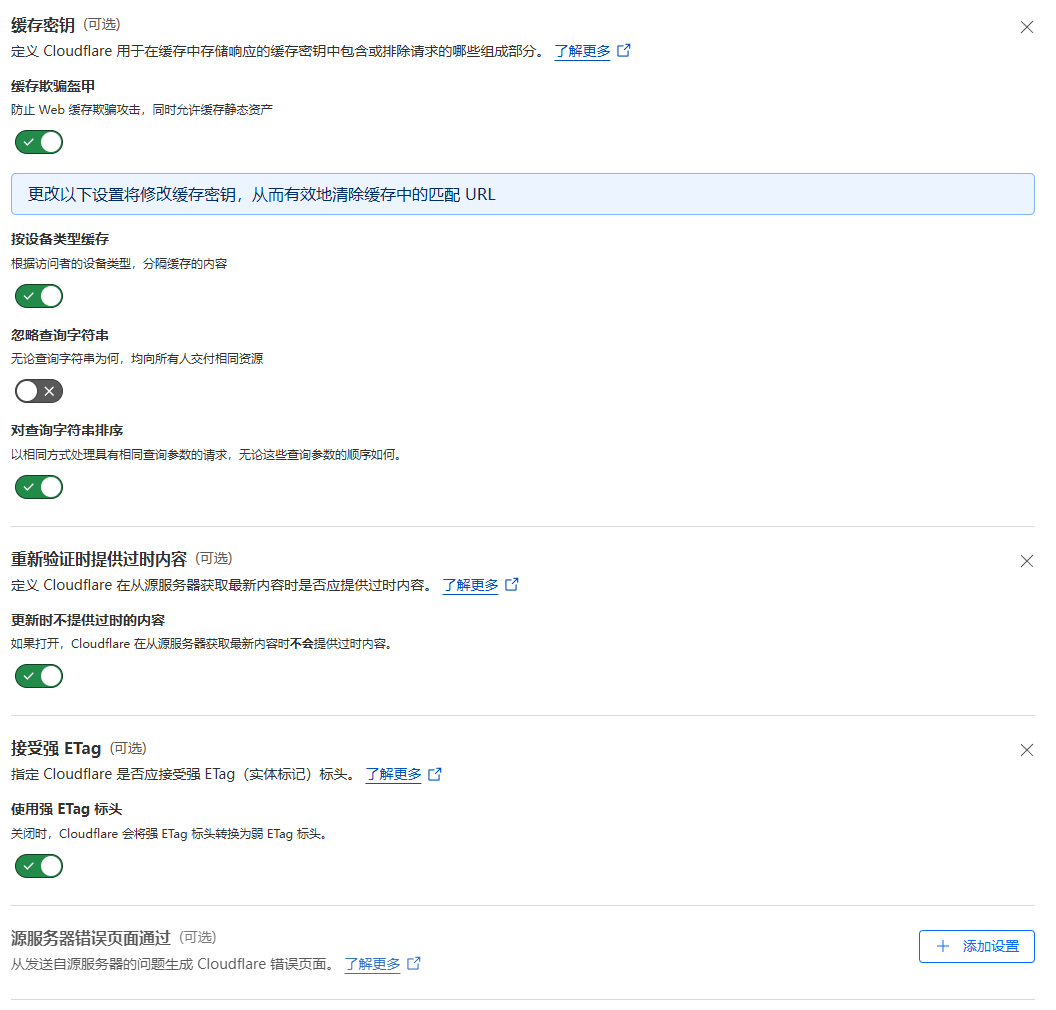Screen dimensions: 1056x1010
Task: Remove the 重新验证时提供过时内容 setting via X
Action: pos(1026,561)
